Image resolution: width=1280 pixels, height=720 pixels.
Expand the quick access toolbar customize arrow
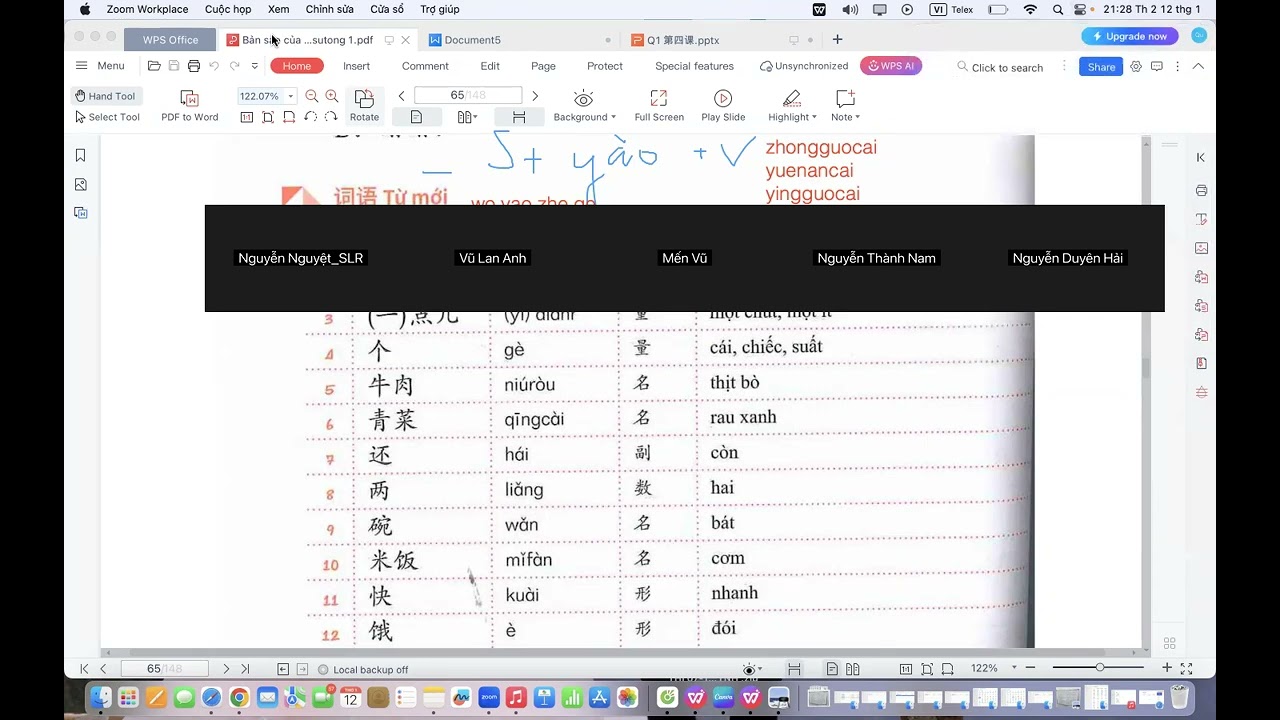coord(255,66)
